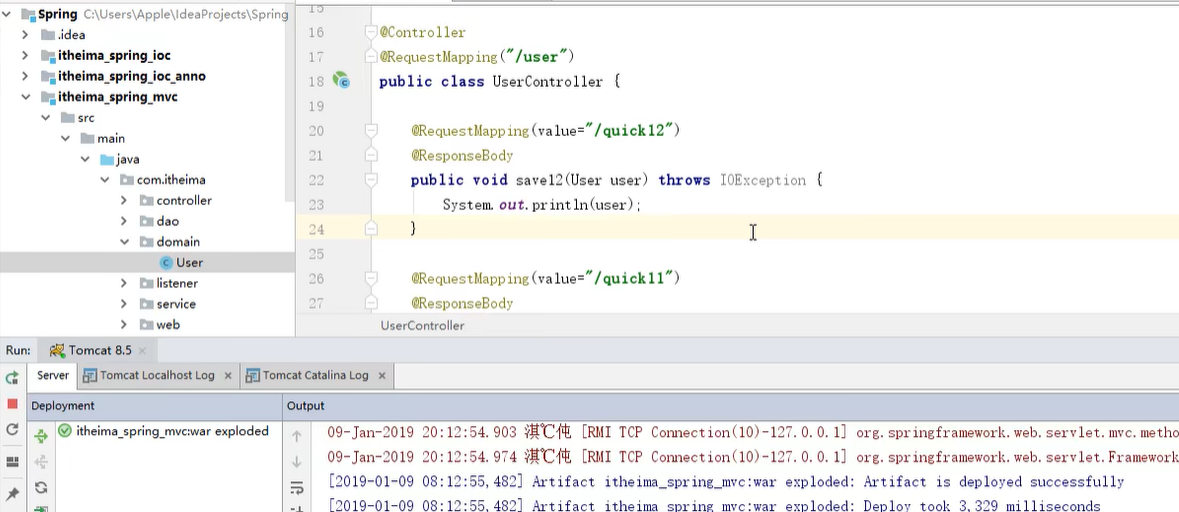This screenshot has height=512, width=1179.
Task: Select itheima_spring_mvc:war exploded deployment
Action: point(172,432)
